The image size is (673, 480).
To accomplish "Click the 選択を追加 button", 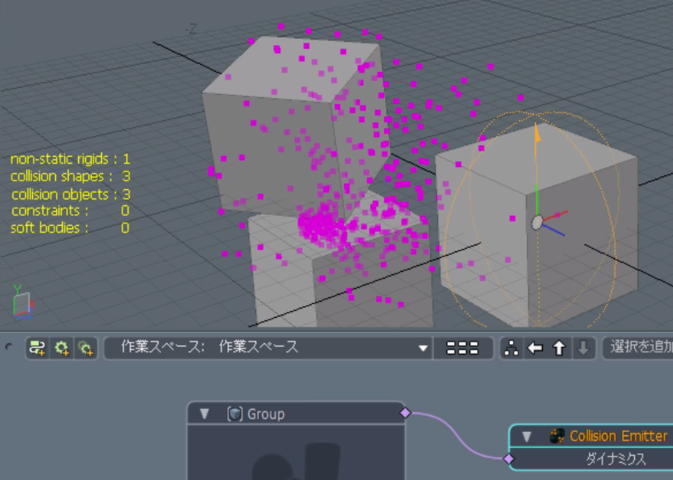I will coord(640,348).
